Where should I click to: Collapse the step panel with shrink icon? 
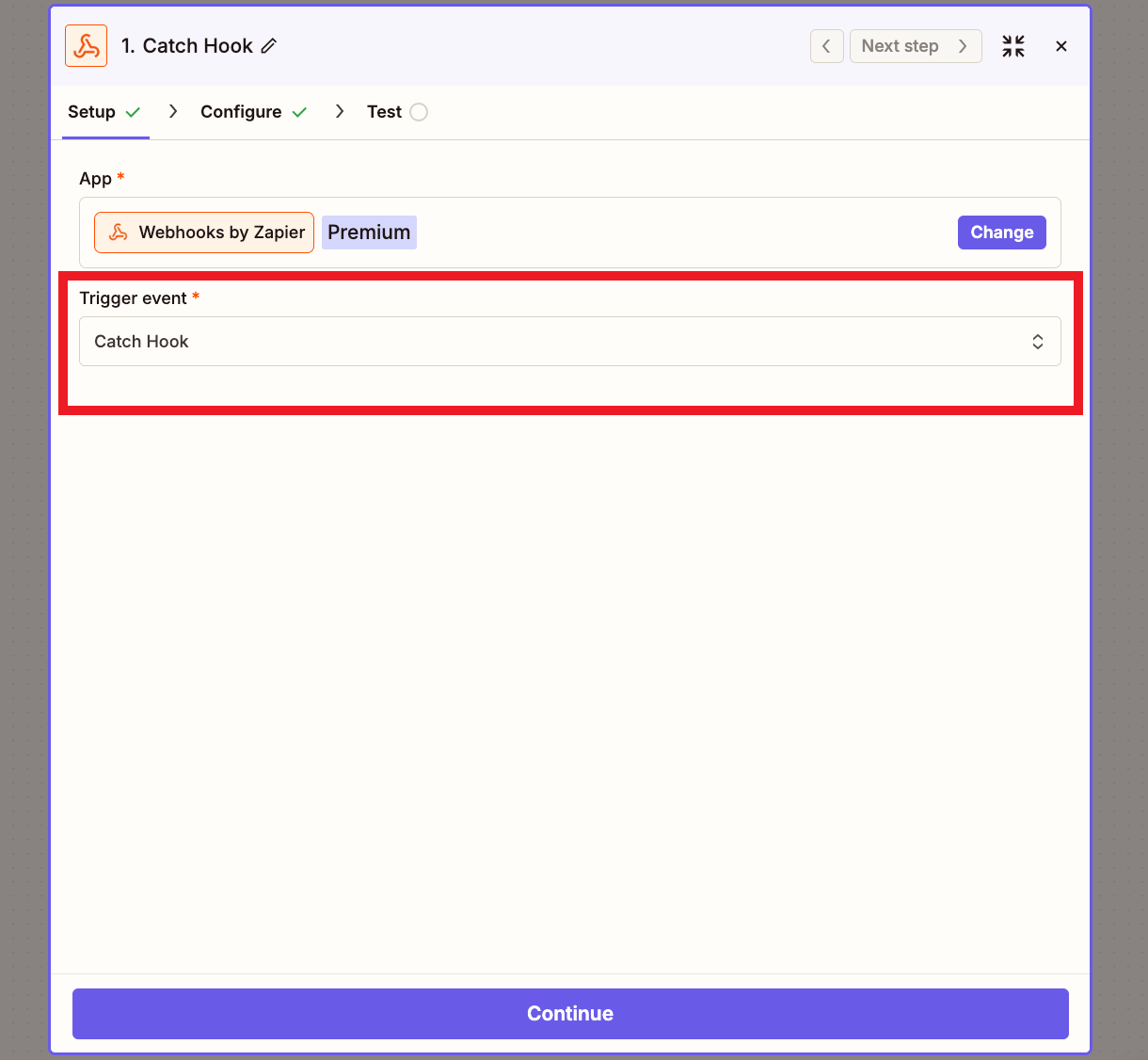(x=1013, y=46)
